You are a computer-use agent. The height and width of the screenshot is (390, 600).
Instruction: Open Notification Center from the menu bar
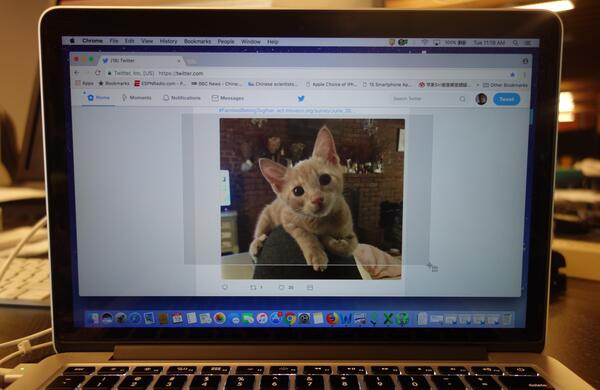pos(528,43)
